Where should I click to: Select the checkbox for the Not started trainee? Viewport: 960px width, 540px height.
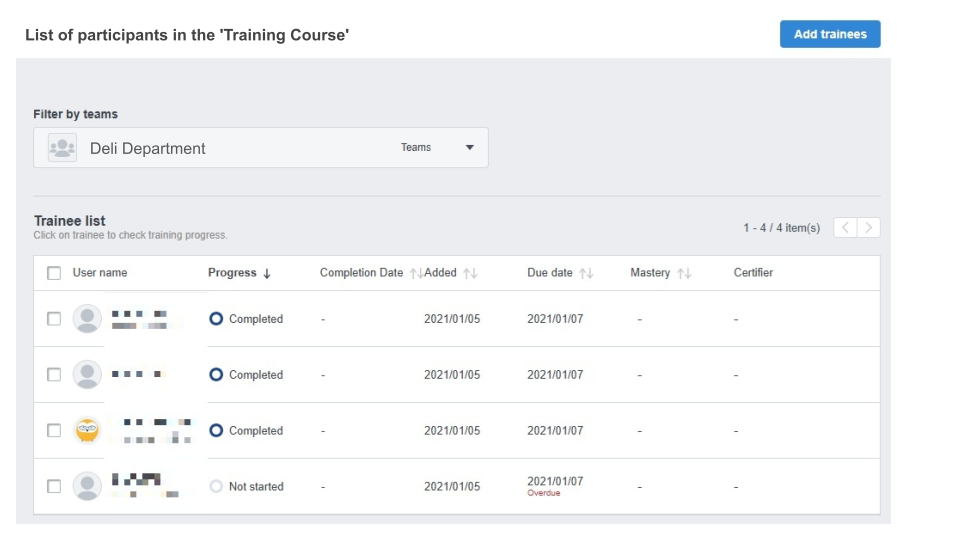[x=54, y=487]
